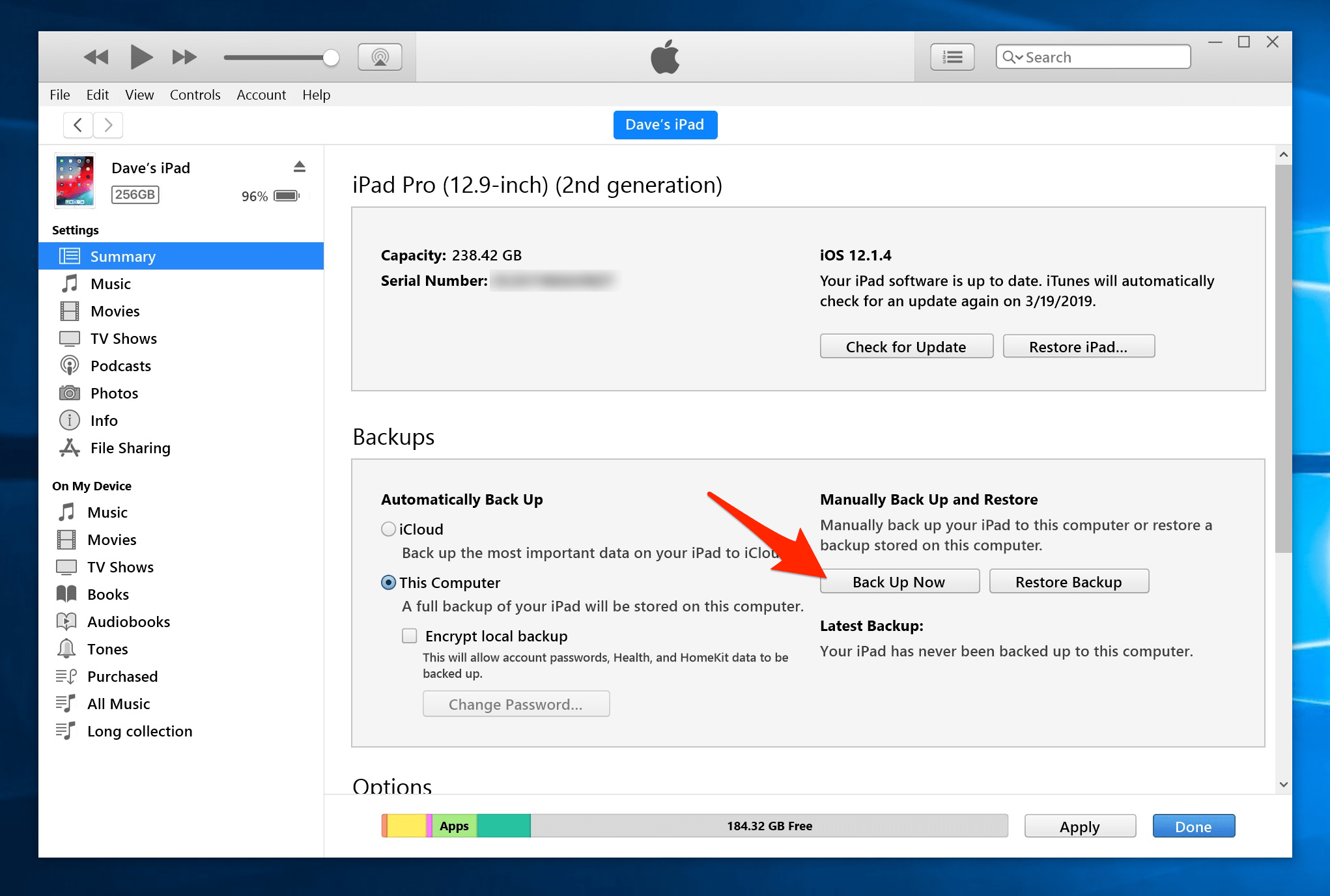Click the volume slider knob
Screen dimensions: 1330x896
331,57
